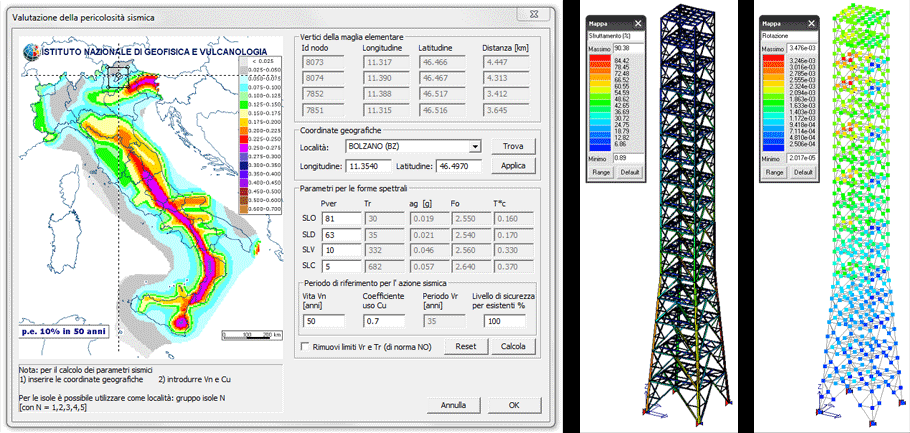Click the Vita Vn field showing 50
Viewport: 910px width, 433px height.
[x=324, y=321]
